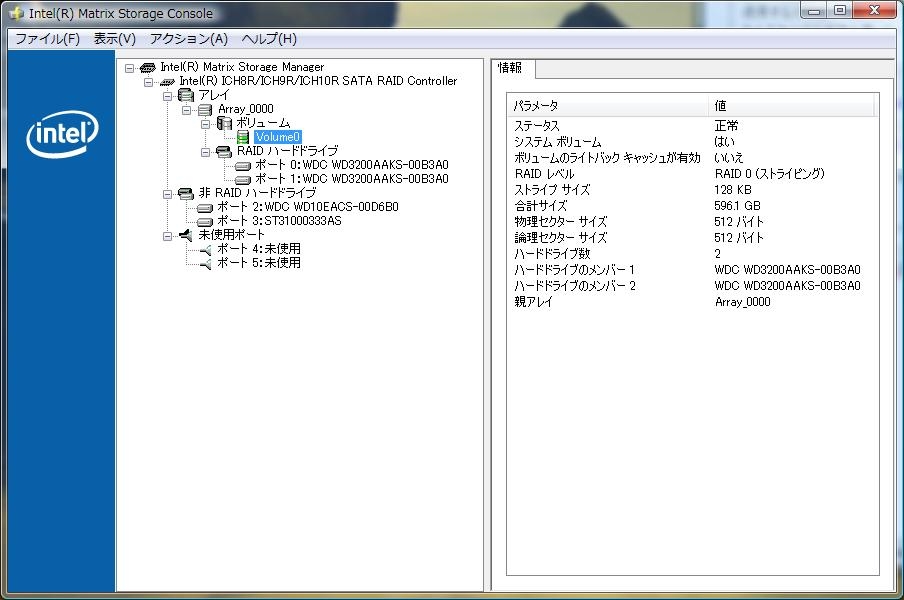Screen dimensions: 904x600
Task: Click the green Volume0 icon
Action: (243, 137)
